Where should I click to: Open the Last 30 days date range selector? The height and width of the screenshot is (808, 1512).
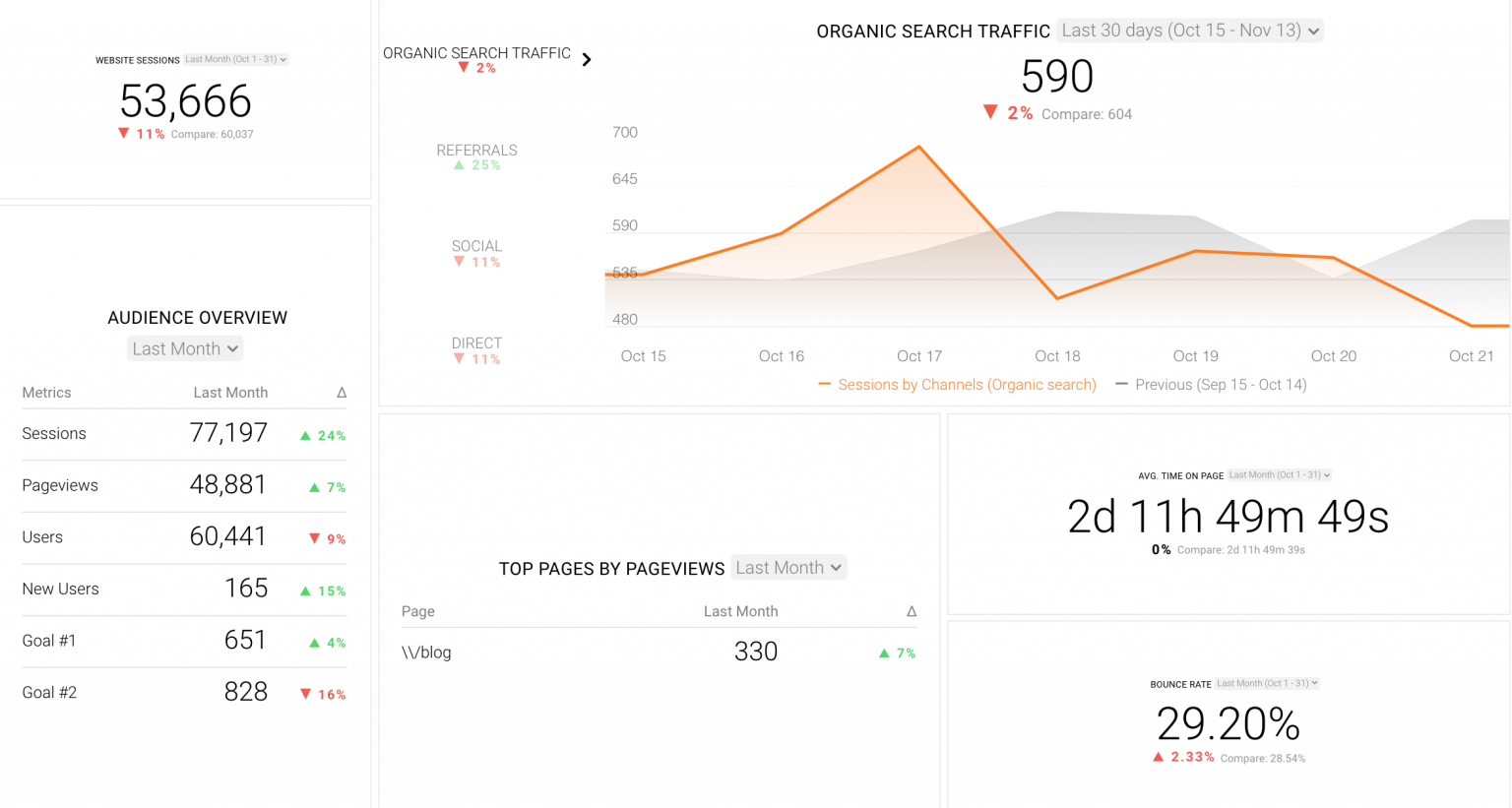1189,31
